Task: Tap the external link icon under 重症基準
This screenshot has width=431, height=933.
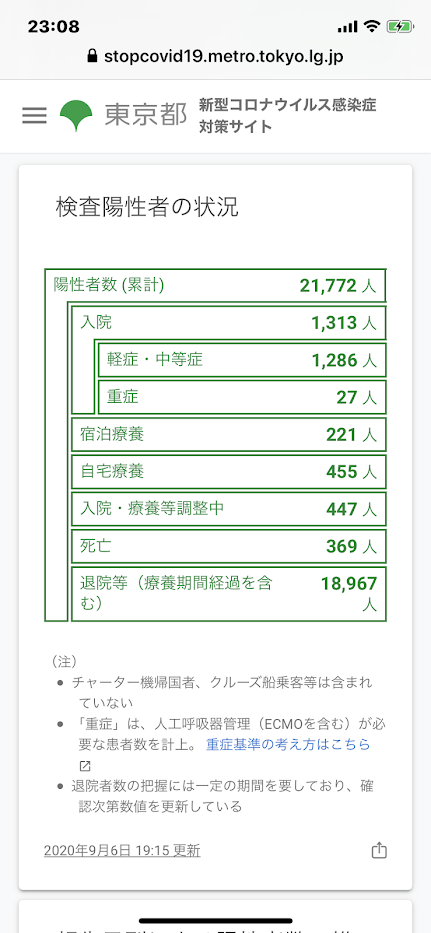Action: click(83, 765)
